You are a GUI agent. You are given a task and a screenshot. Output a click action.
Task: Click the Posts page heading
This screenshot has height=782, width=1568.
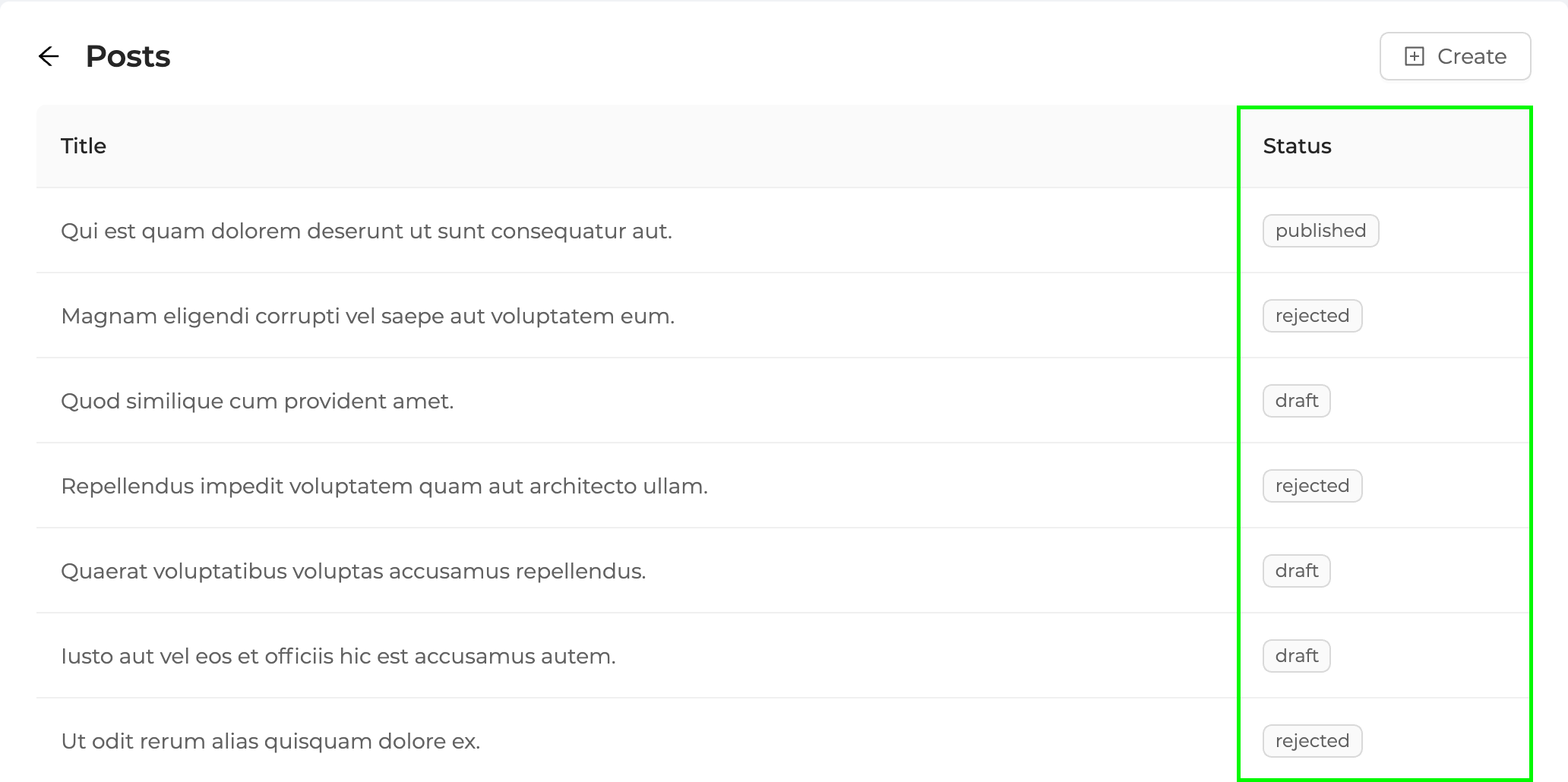click(x=128, y=56)
